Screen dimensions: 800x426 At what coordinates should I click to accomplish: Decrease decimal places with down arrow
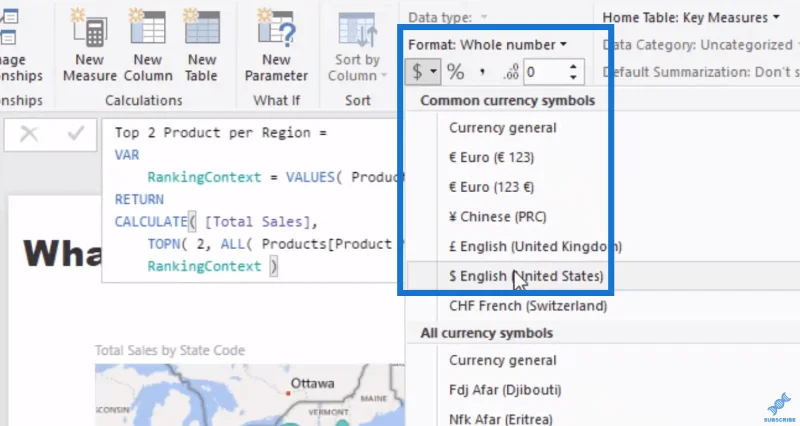574,78
